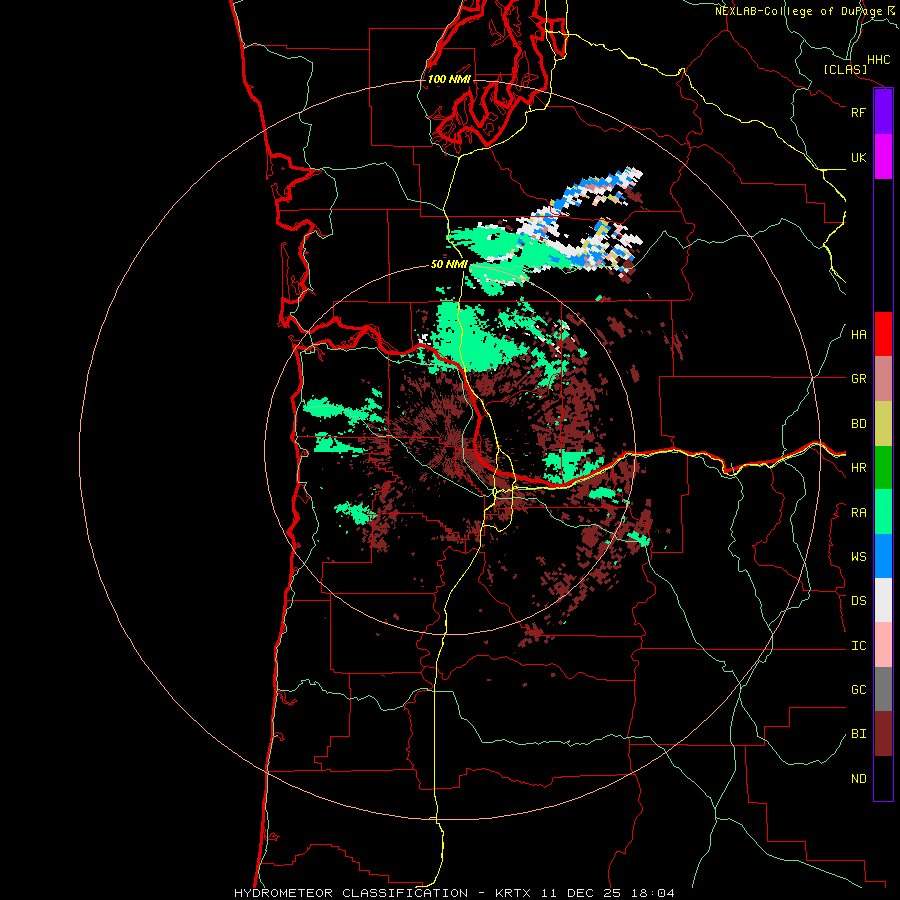Click the [CLAS] units label
This screenshot has width=900, height=900.
click(845, 69)
